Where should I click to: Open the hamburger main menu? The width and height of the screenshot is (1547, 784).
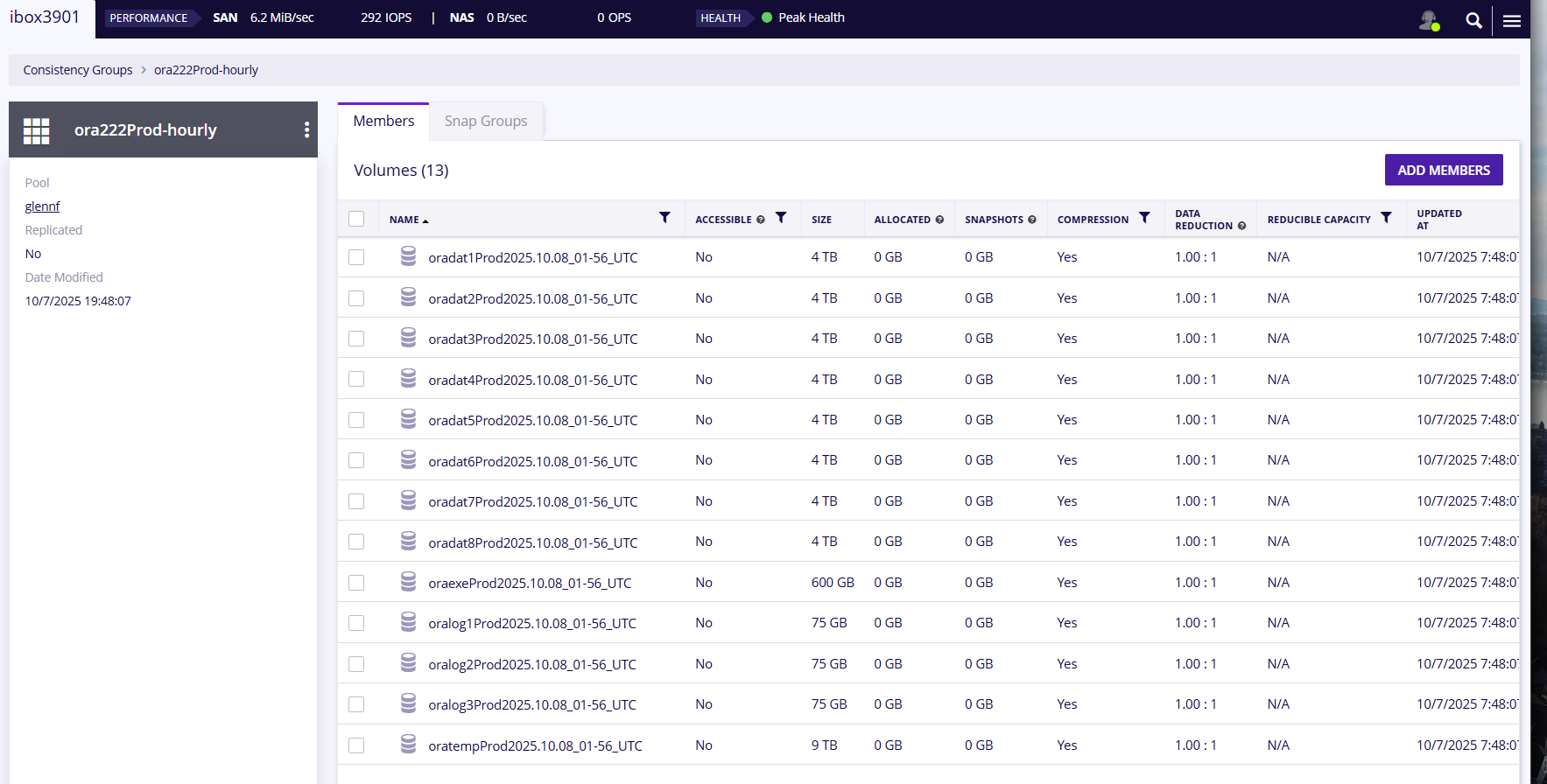[1512, 21]
